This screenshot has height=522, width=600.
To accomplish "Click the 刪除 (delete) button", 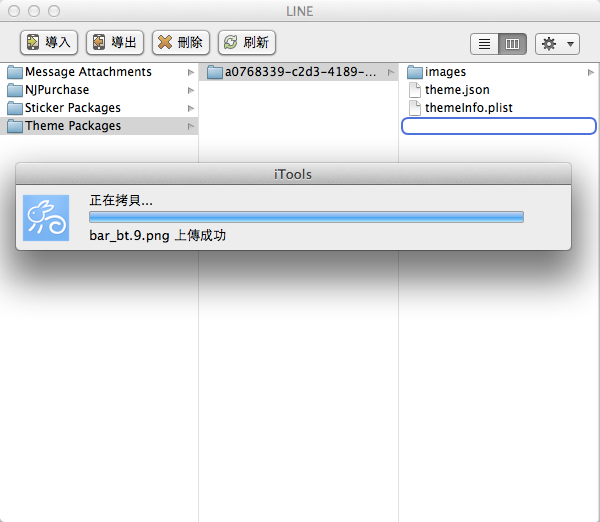I will 181,42.
